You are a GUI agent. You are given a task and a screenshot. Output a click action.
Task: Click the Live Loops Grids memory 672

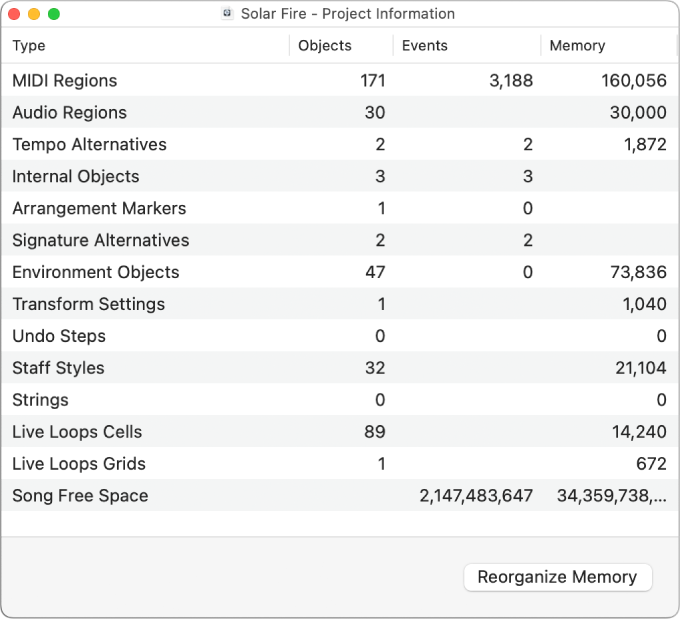(651, 464)
